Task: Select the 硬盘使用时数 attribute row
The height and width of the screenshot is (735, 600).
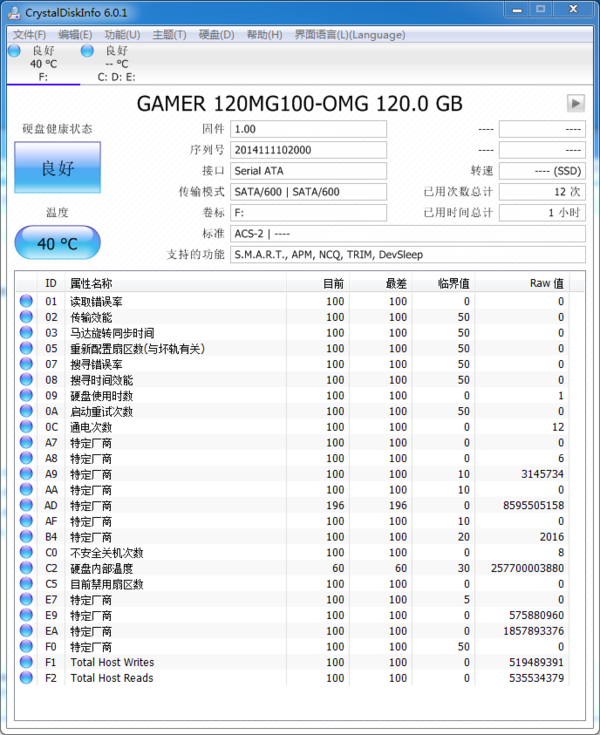Action: click(293, 395)
